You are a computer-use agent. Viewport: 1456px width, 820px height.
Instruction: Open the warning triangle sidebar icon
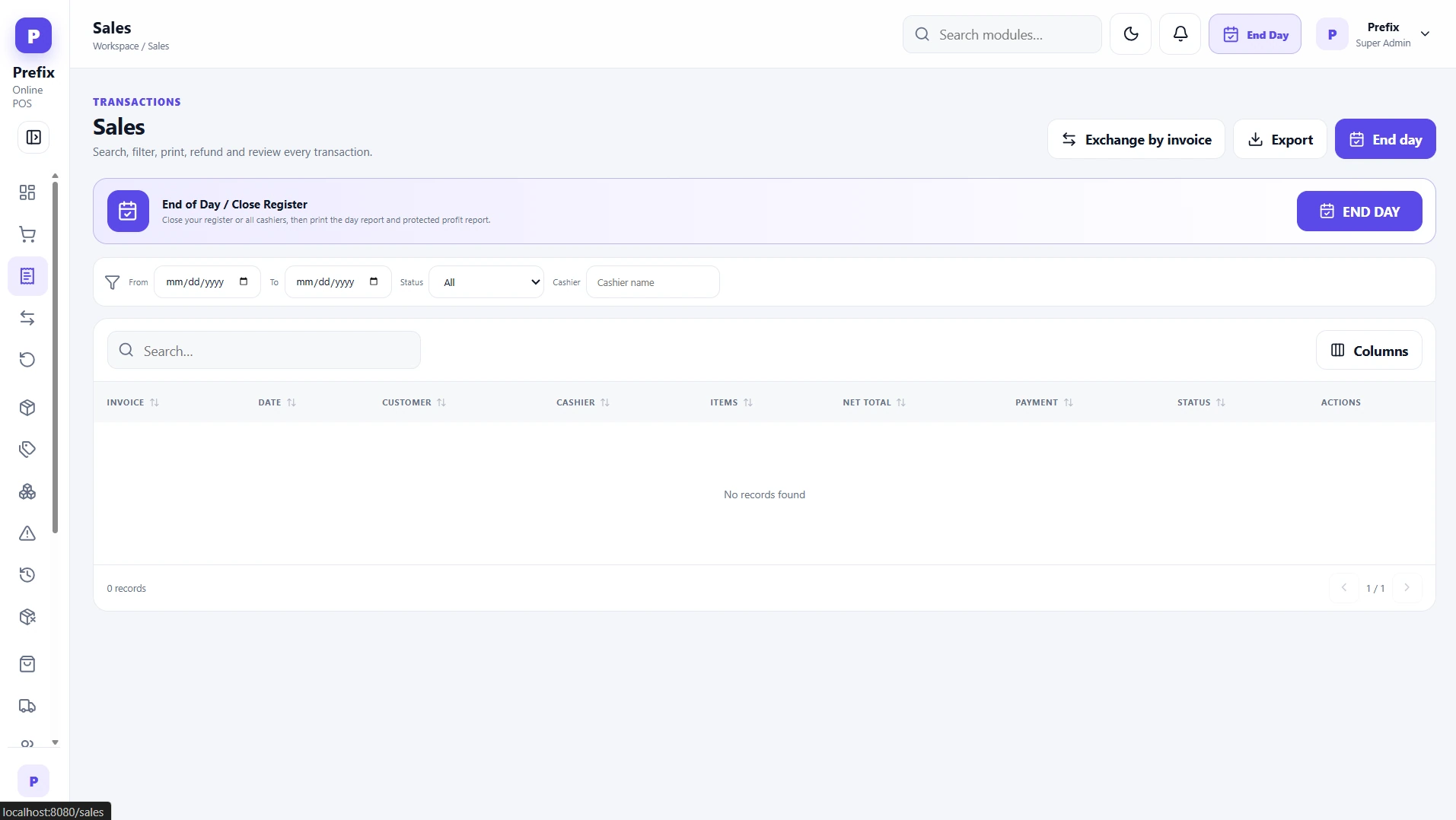27,533
